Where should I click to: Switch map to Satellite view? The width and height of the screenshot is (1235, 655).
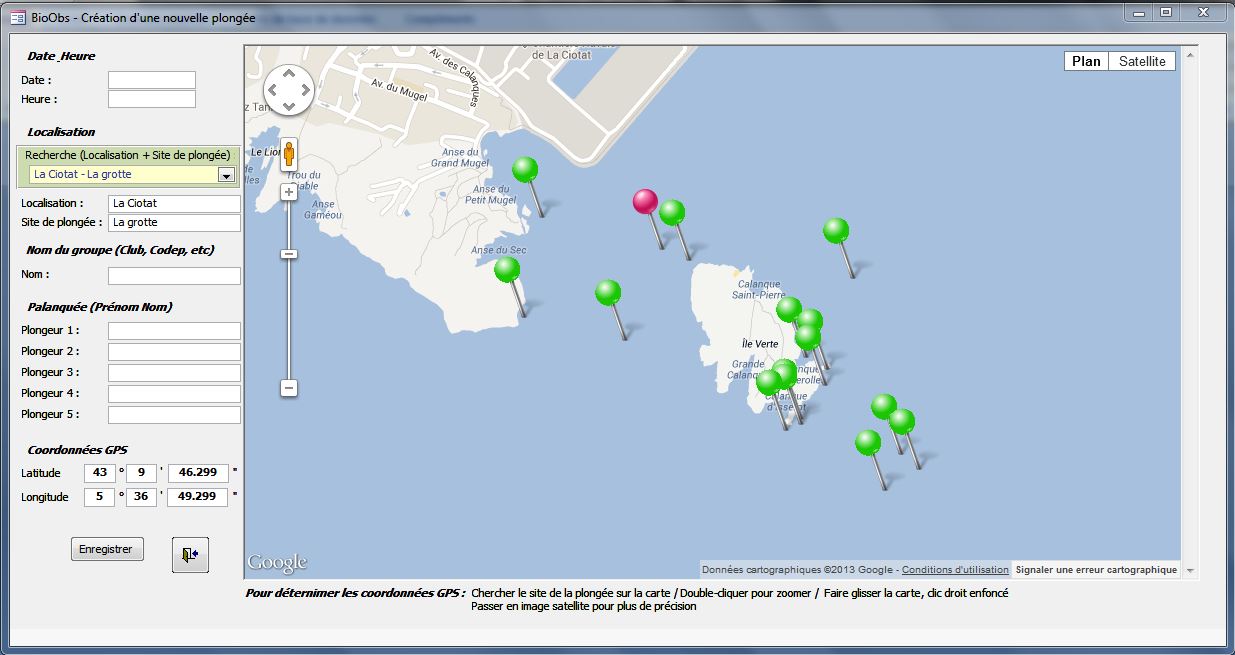[1142, 61]
